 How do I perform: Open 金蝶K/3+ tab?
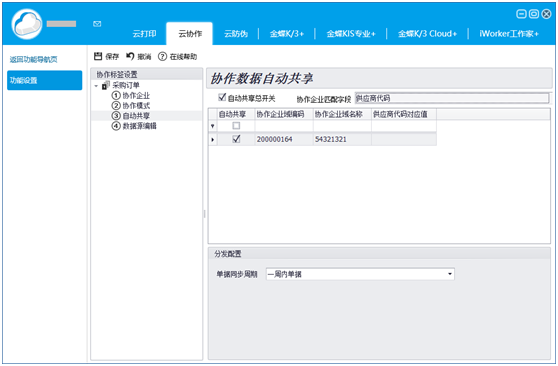(x=287, y=34)
